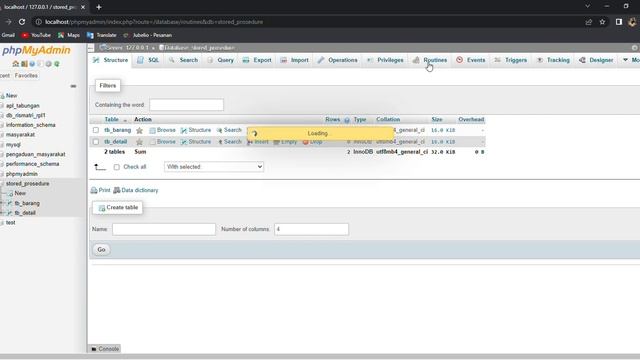This screenshot has height=360, width=640.
Task: Collapse navigation panel link icon
Action: tap(73, 86)
